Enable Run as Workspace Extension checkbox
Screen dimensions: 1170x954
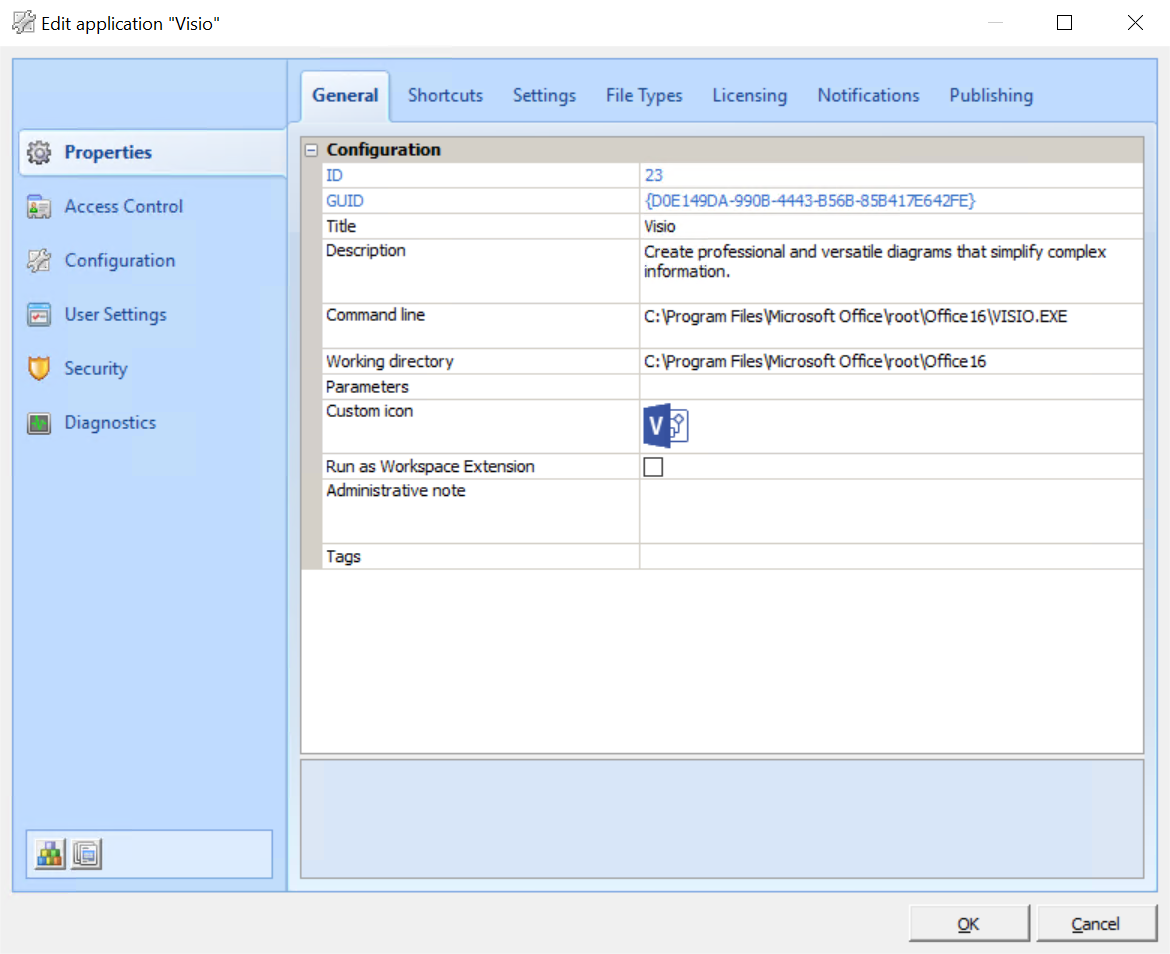pyautogui.click(x=653, y=467)
